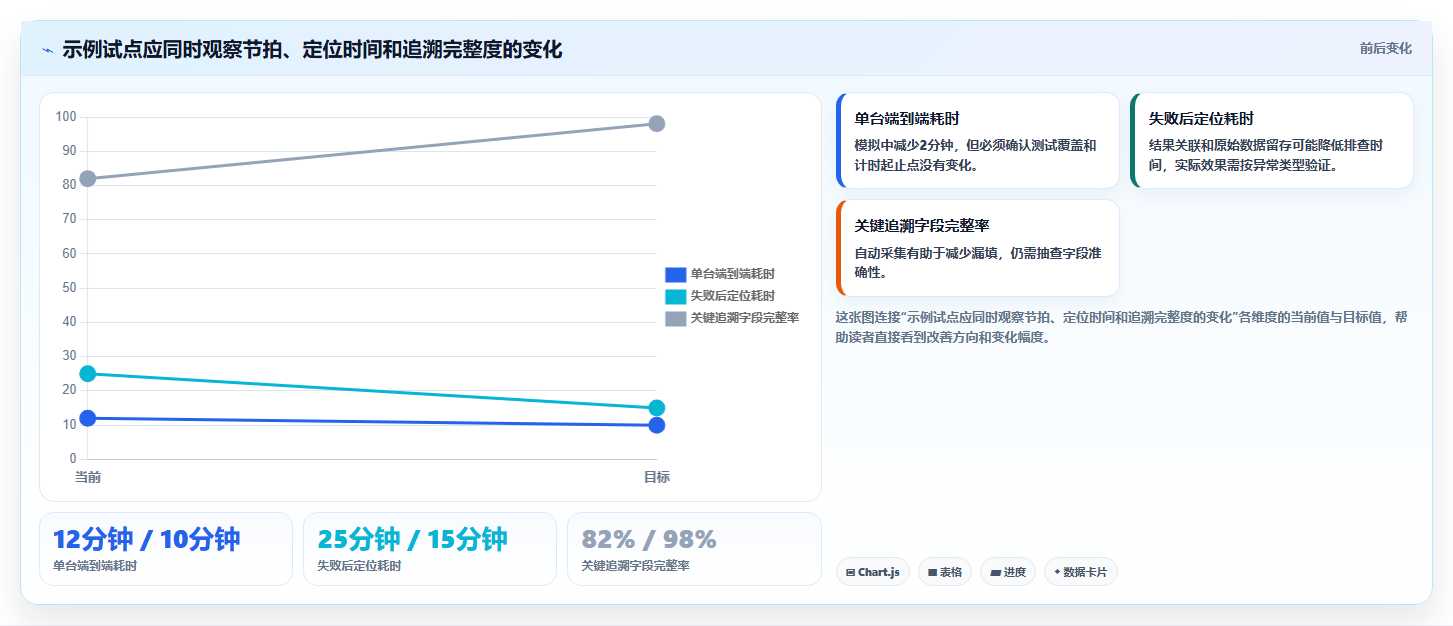Click the 12分钟 / 10分钟 stat value
Image resolution: width=1453 pixels, height=626 pixels.
[x=147, y=539]
